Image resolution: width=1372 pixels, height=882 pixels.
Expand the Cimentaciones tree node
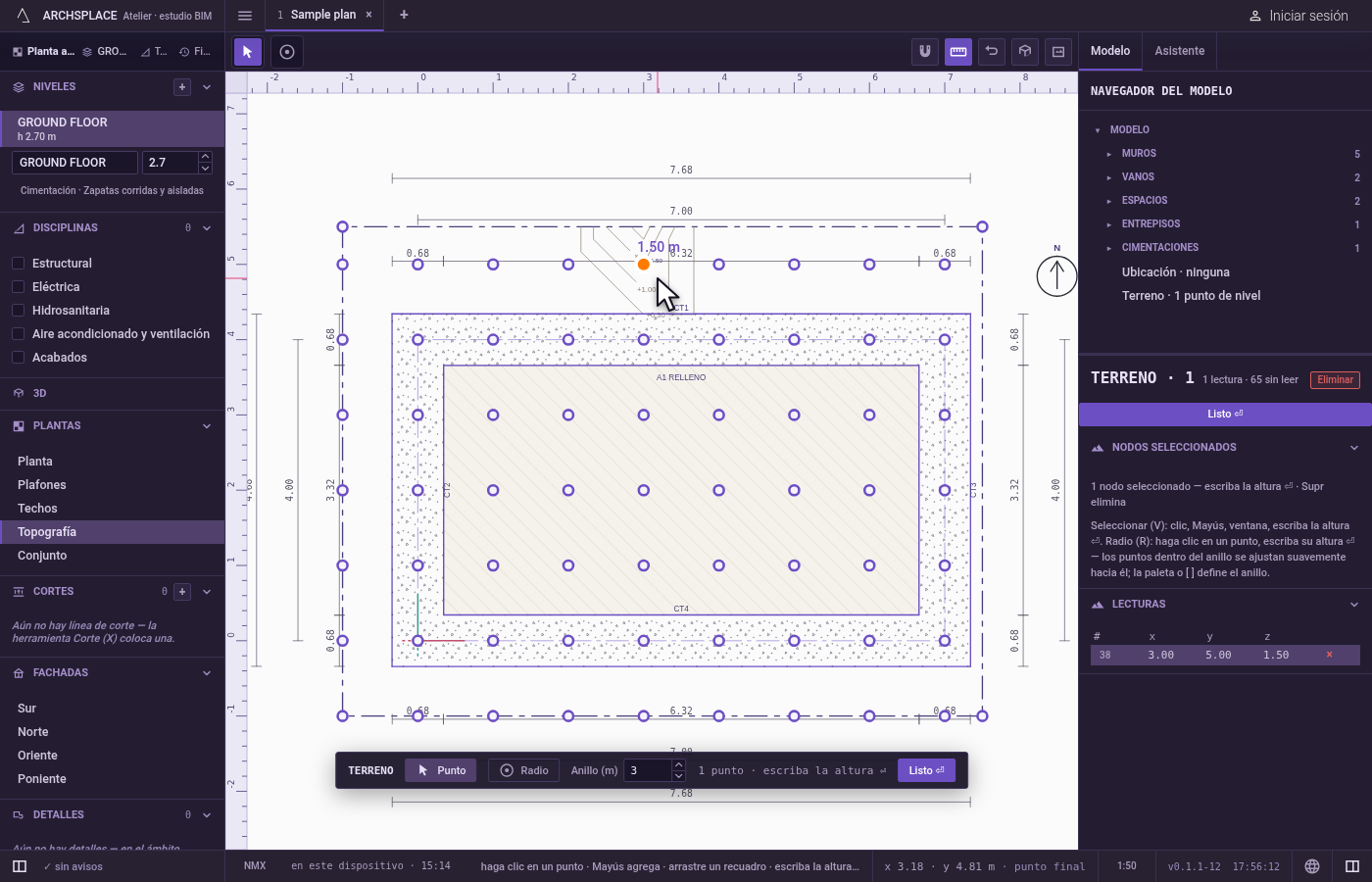click(x=1108, y=248)
